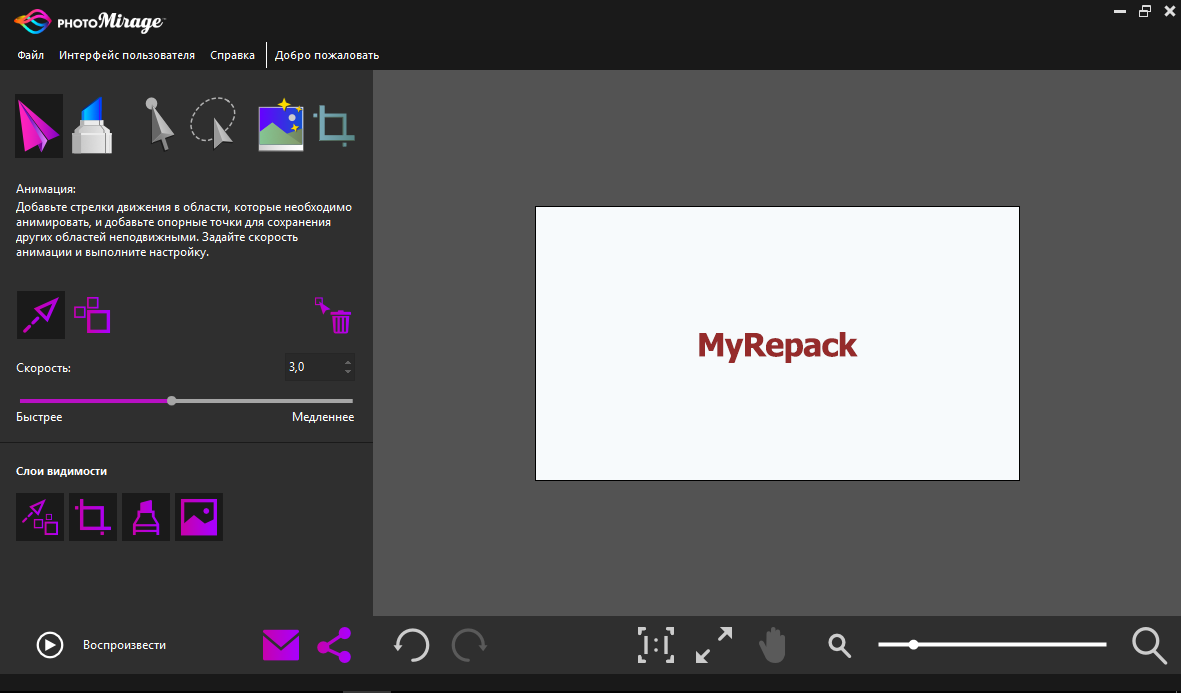Increase speed value with stepper up arrow

(347, 362)
